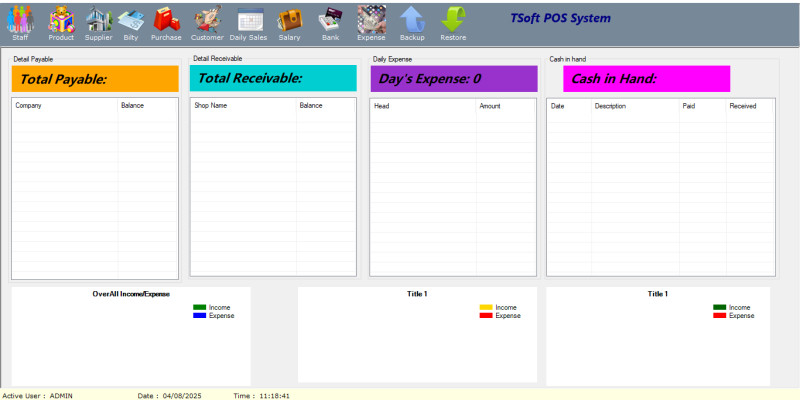Click the Bank icon
Viewport: 800px width, 400px height.
330,19
